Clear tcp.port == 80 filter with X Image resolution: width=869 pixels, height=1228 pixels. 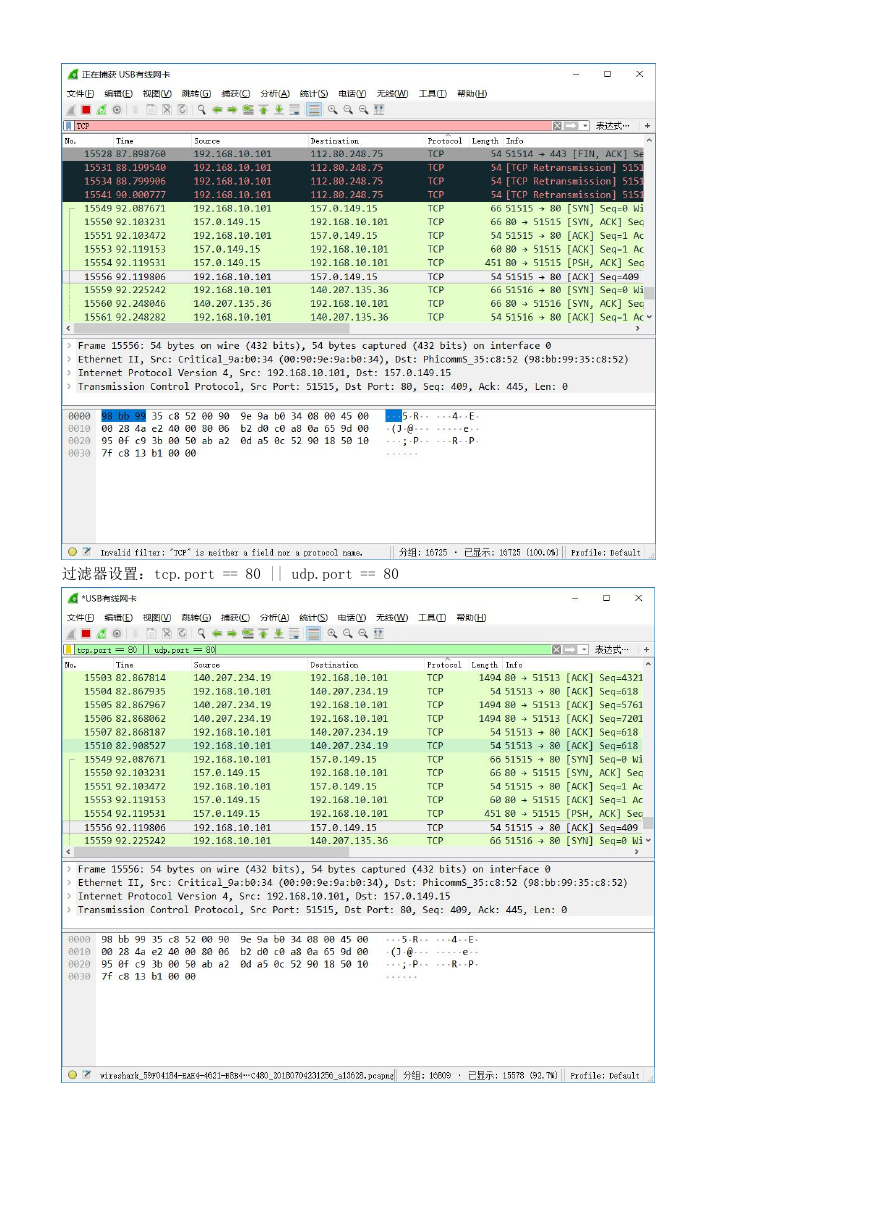click(557, 650)
